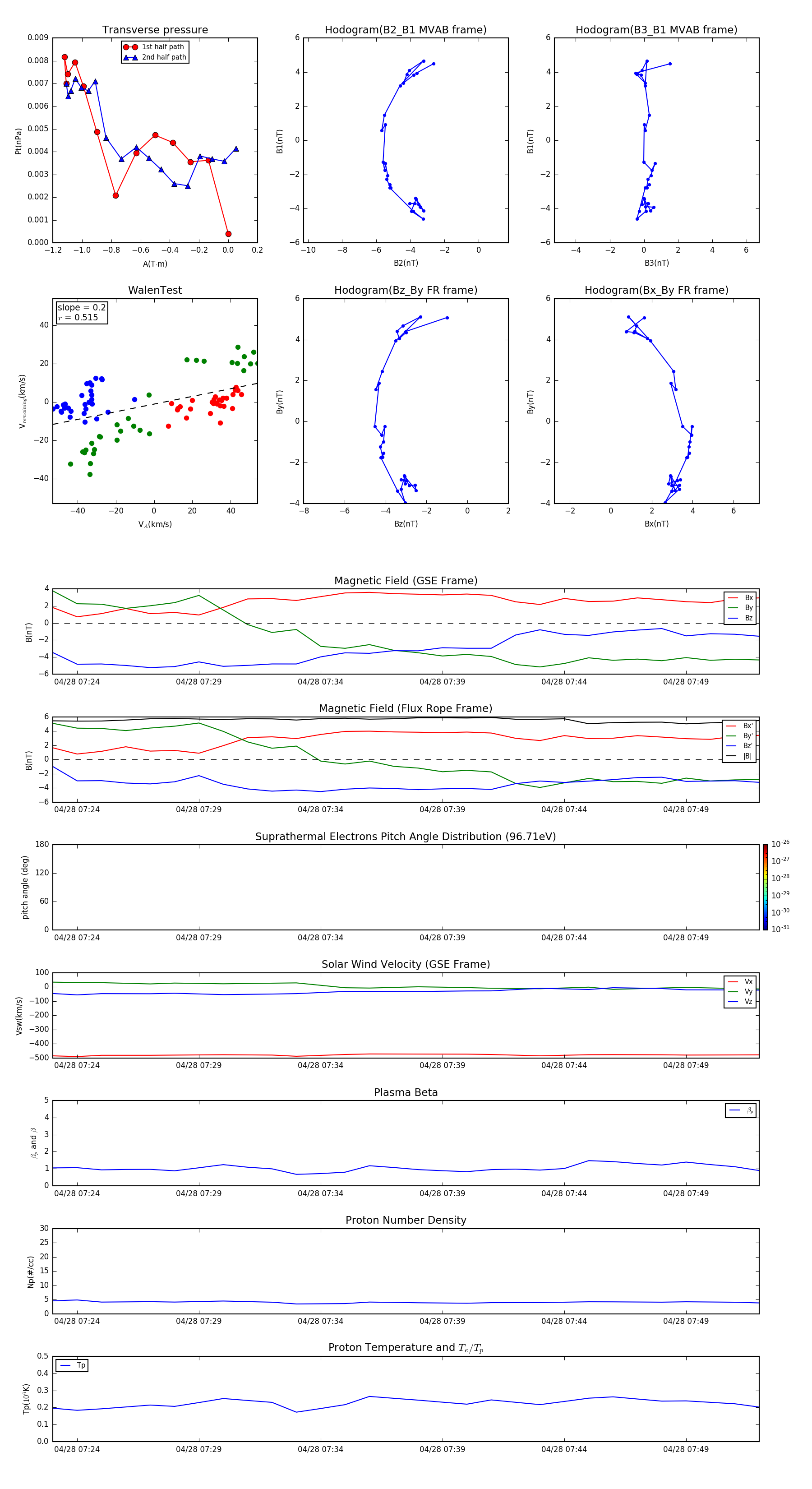The width and height of the screenshot is (812, 1489).
Task: Click the "Bx(nT)" x-axis label
Action: 656,524
